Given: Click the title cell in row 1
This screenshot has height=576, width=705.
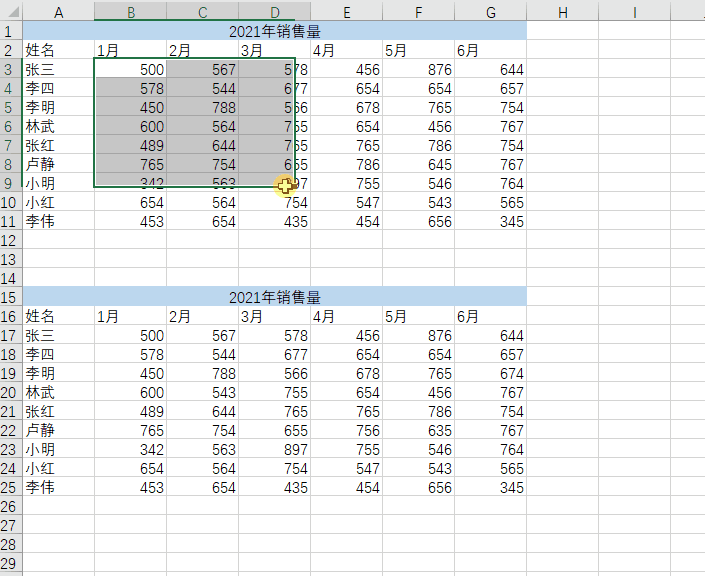Looking at the screenshot, I should coord(275,31).
